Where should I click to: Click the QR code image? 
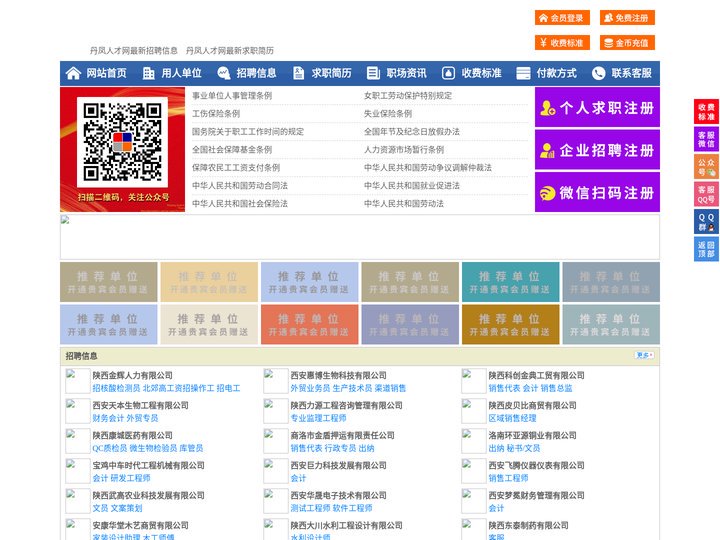coord(122,142)
